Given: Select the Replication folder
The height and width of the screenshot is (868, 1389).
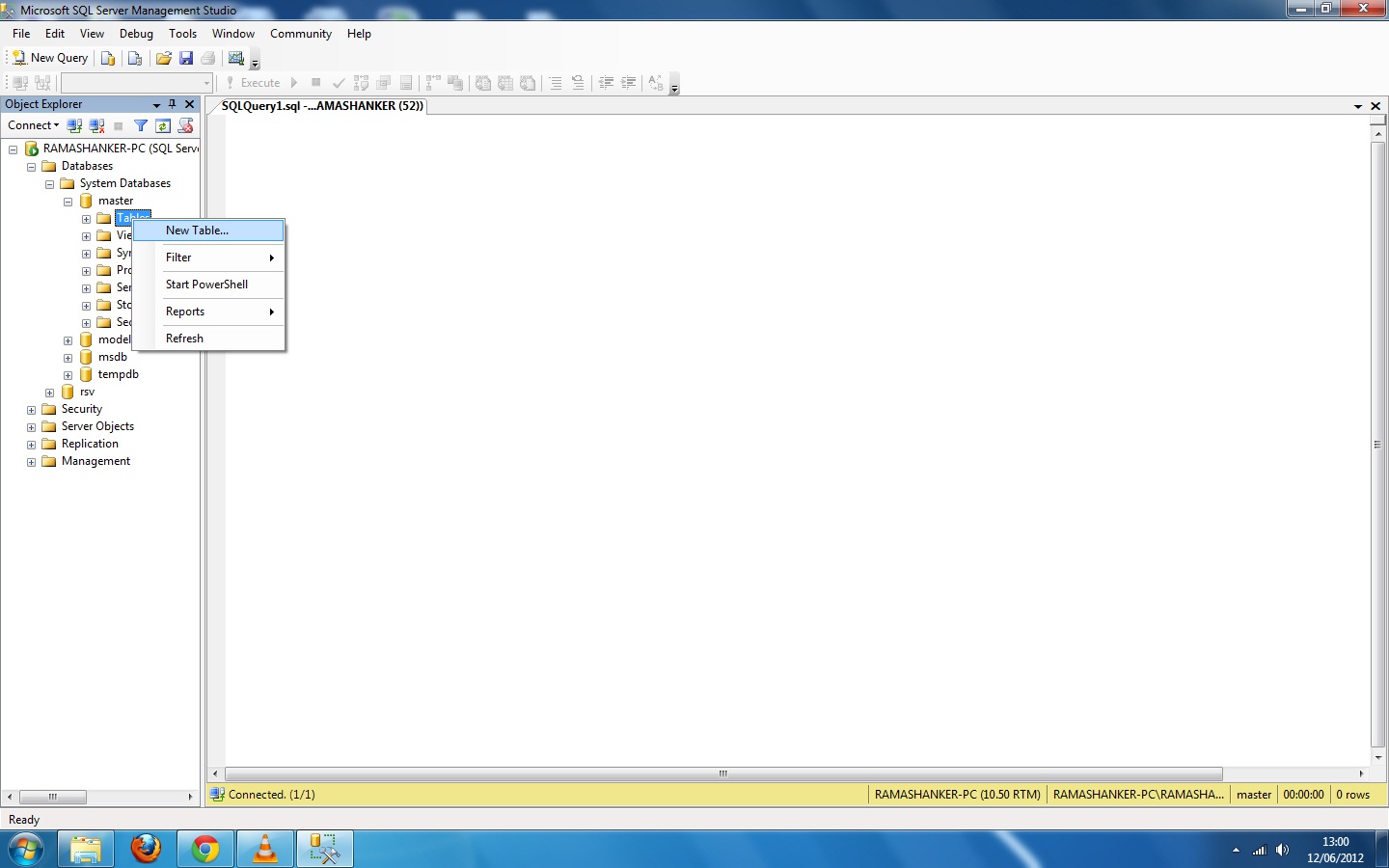Looking at the screenshot, I should click(x=90, y=444).
